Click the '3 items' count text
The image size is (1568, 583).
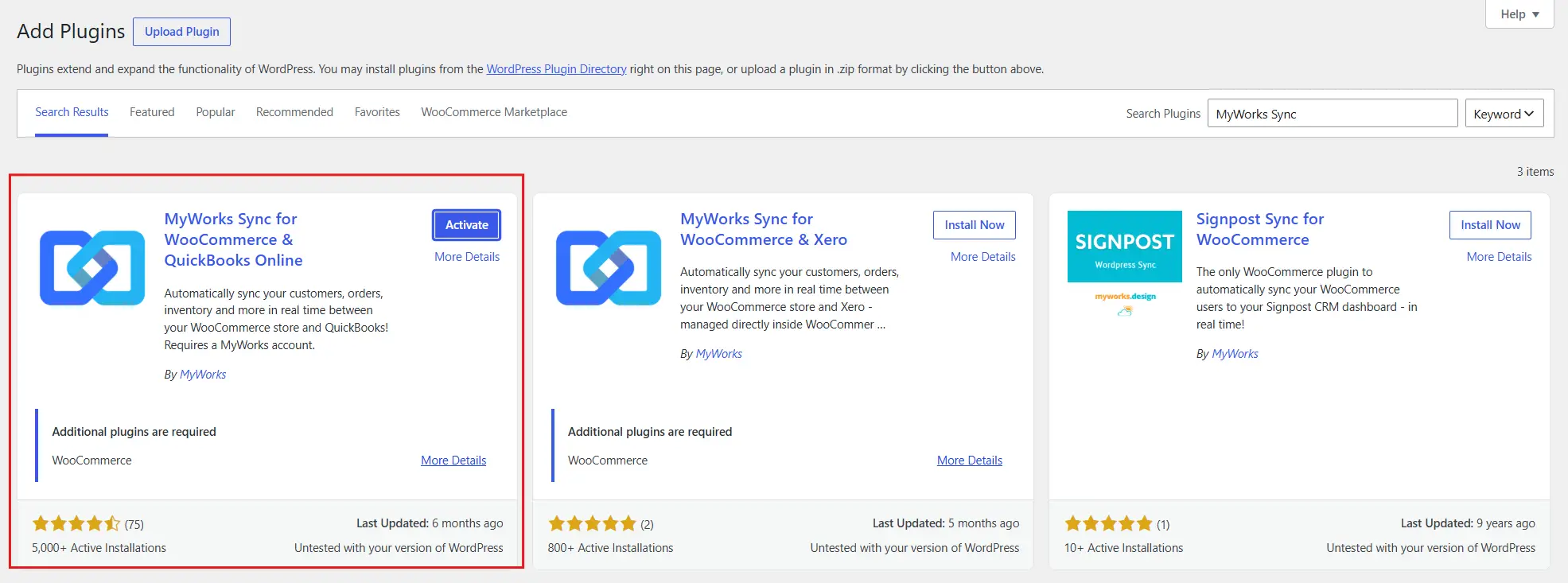click(x=1535, y=172)
